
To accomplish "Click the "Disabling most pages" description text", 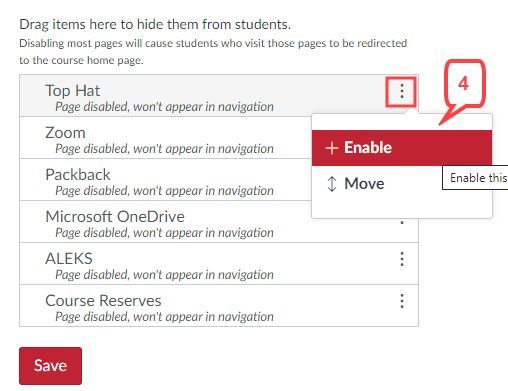I will [x=213, y=52].
